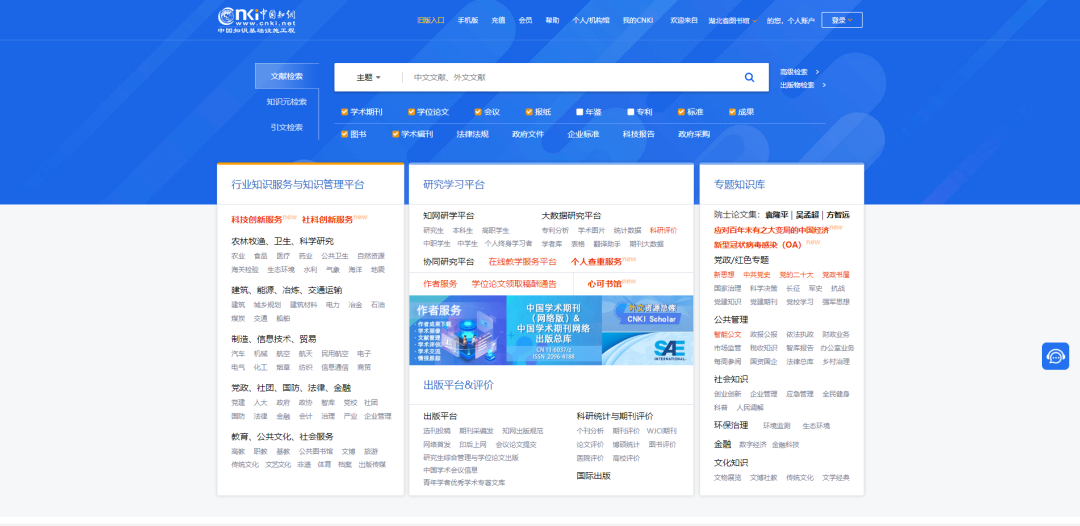The width and height of the screenshot is (1080, 526).
Task: Open 社科创新服务 link
Action: 327,220
